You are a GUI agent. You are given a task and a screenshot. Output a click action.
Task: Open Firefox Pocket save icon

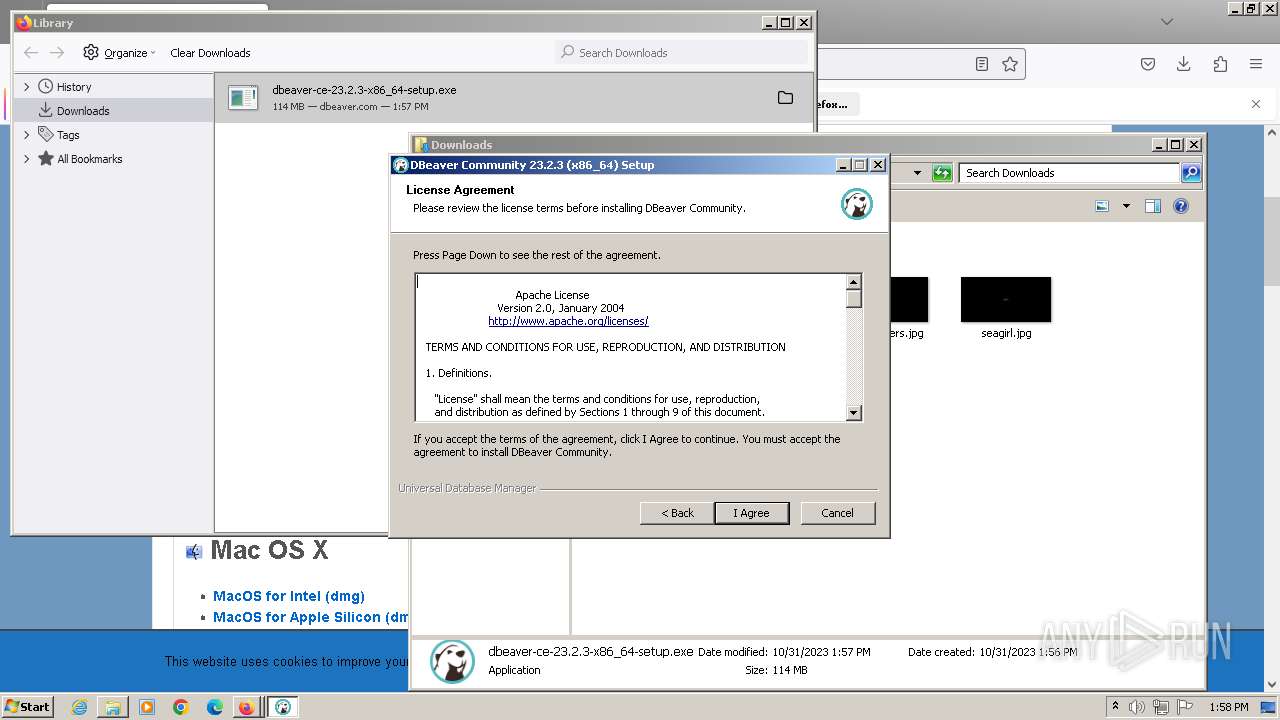[1148, 64]
